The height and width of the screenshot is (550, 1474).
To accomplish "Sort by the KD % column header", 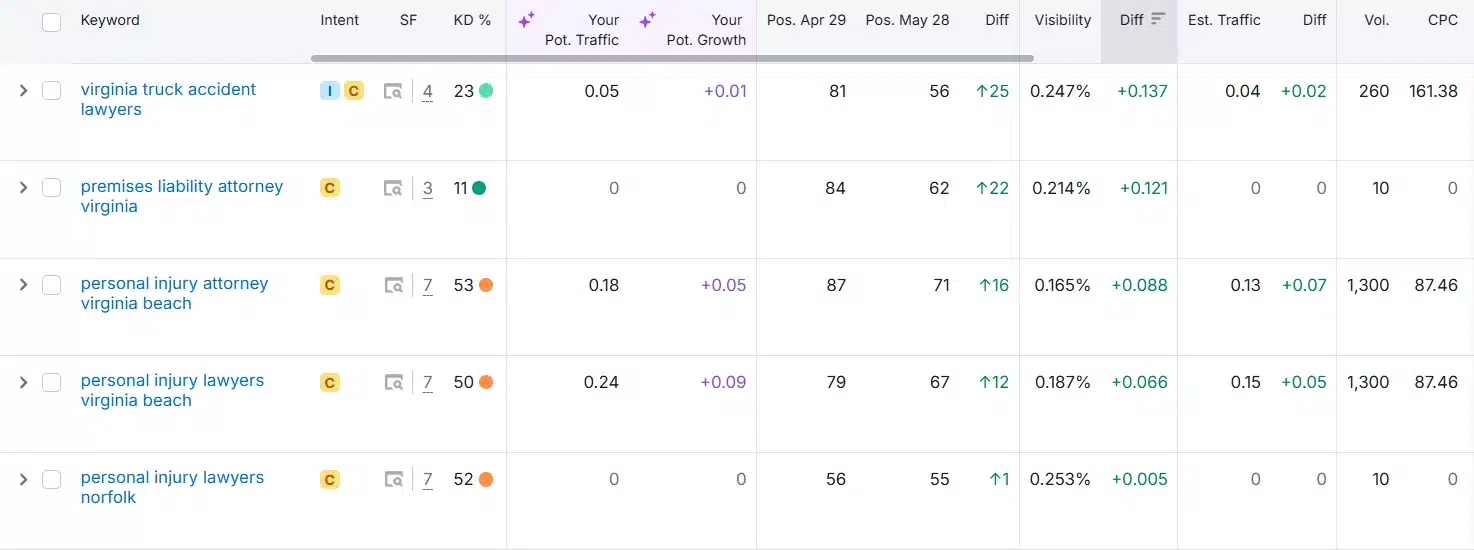I will (472, 20).
